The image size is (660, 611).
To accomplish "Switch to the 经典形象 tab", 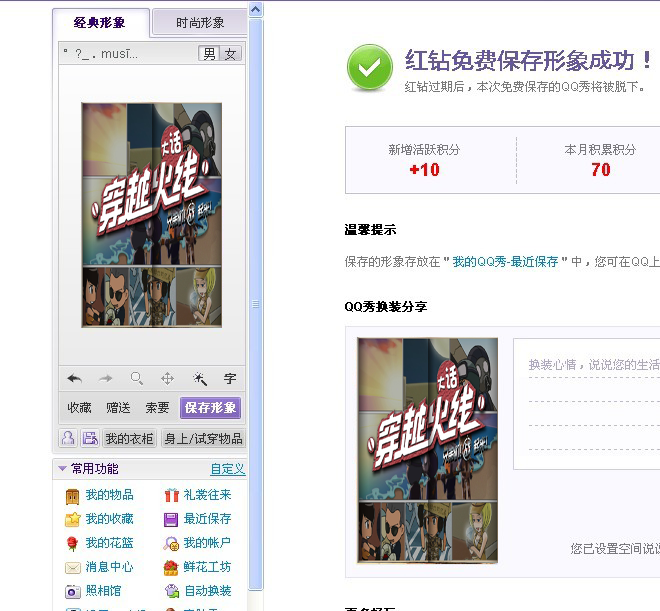I will pyautogui.click(x=100, y=22).
